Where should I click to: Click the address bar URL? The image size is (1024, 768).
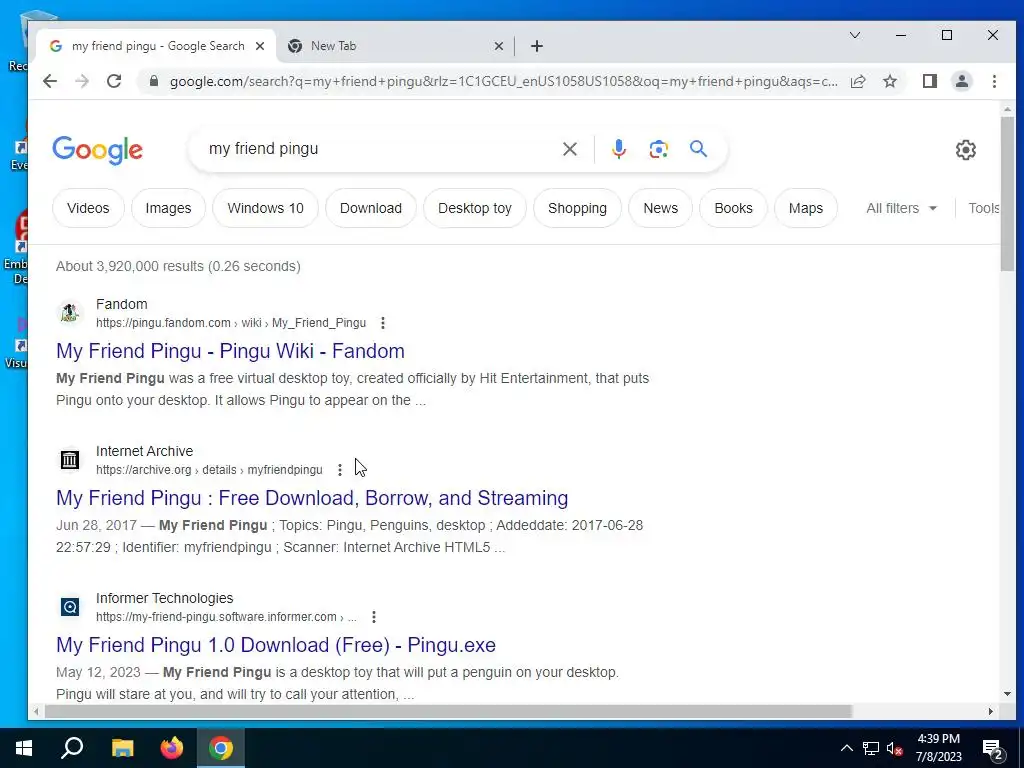click(x=503, y=81)
